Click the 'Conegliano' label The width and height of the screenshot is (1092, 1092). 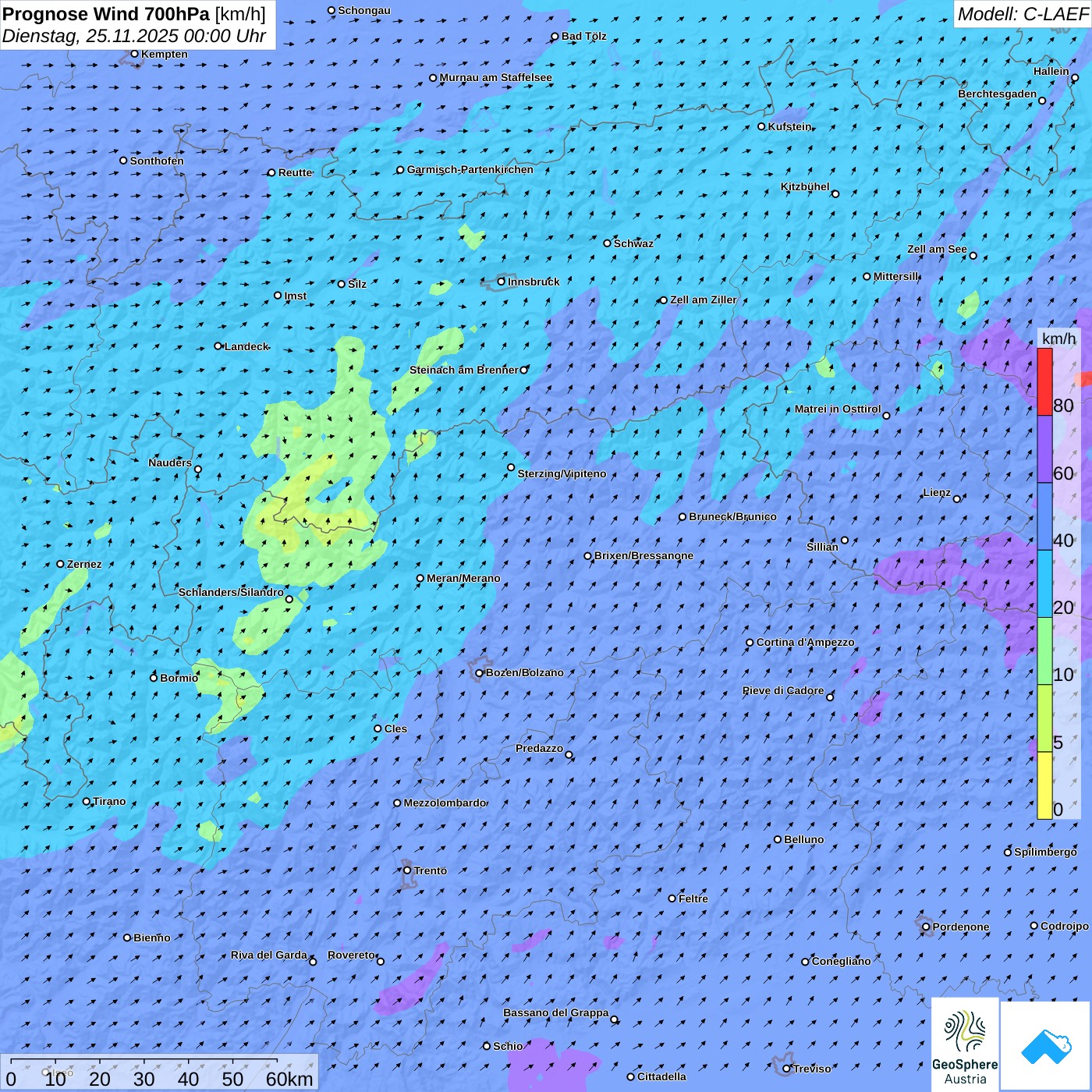(x=841, y=961)
